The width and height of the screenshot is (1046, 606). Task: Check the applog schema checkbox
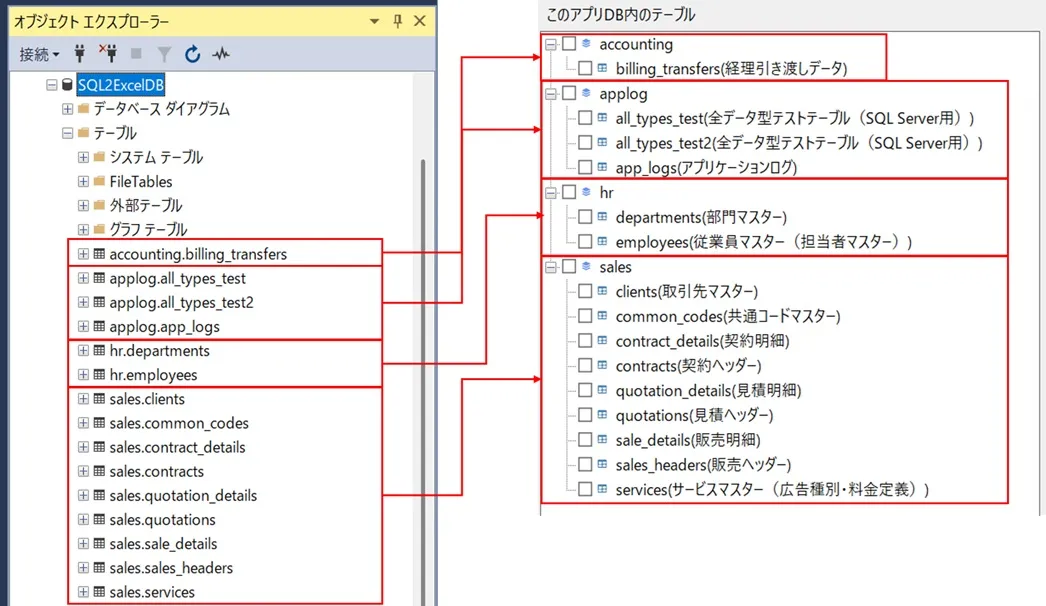tap(569, 93)
